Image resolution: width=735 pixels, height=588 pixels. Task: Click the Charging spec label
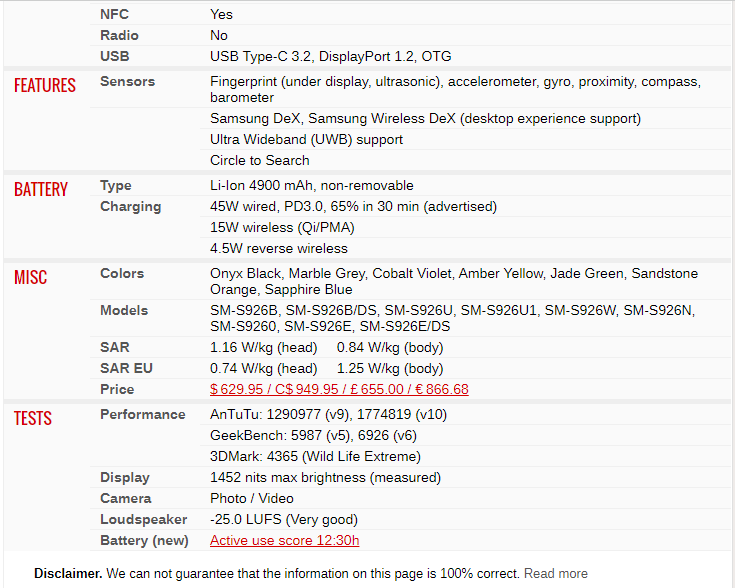[x=131, y=207]
